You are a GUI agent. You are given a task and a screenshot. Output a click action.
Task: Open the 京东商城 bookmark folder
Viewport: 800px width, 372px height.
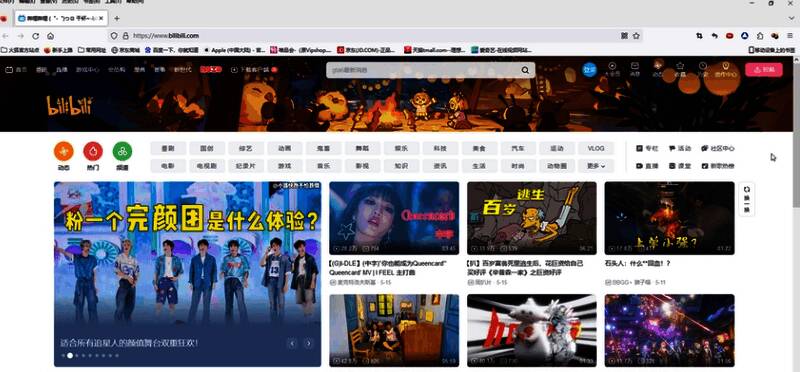pyautogui.click(x=126, y=50)
